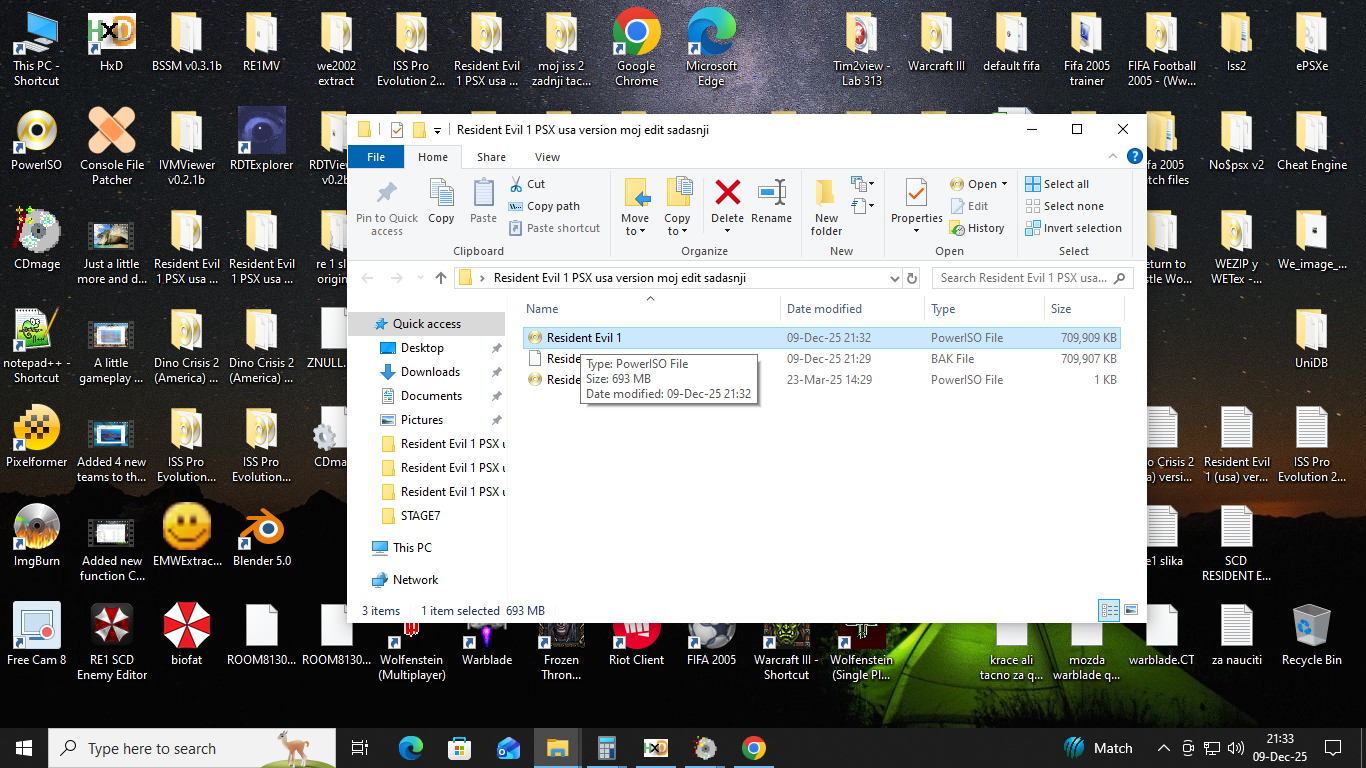1366x768 pixels.
Task: Open Desktop in navigation pane
Action: (422, 348)
